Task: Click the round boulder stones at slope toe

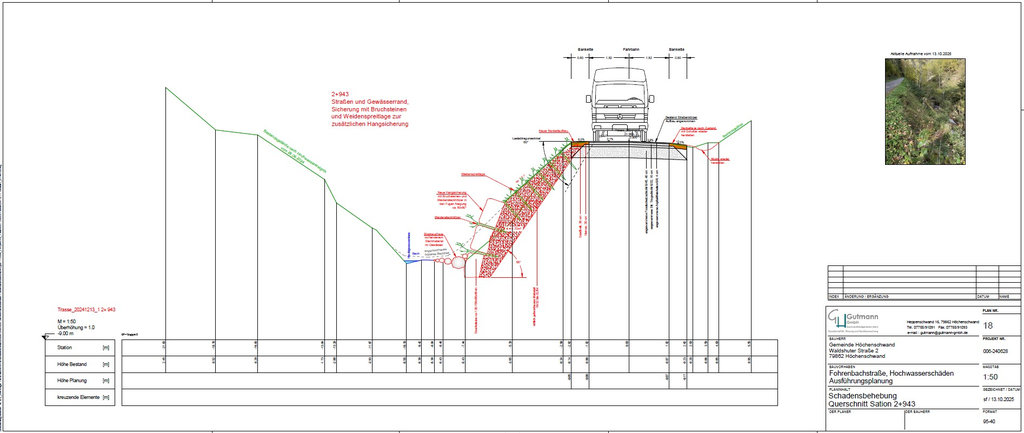Action: tap(458, 262)
